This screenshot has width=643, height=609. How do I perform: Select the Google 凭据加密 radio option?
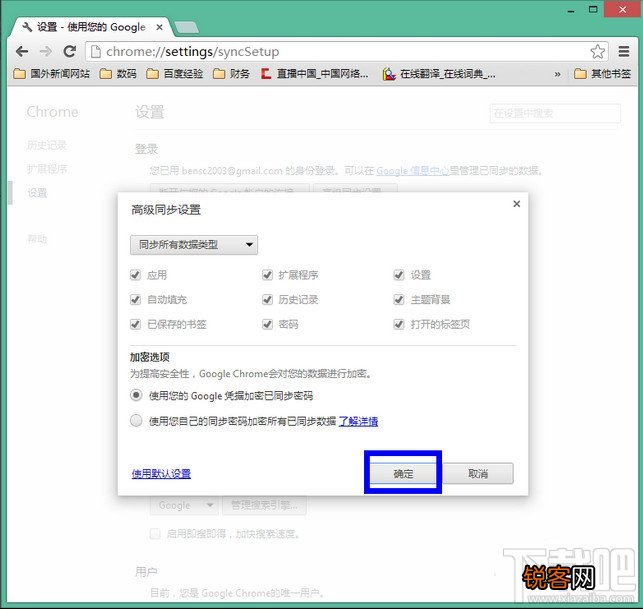[136, 395]
